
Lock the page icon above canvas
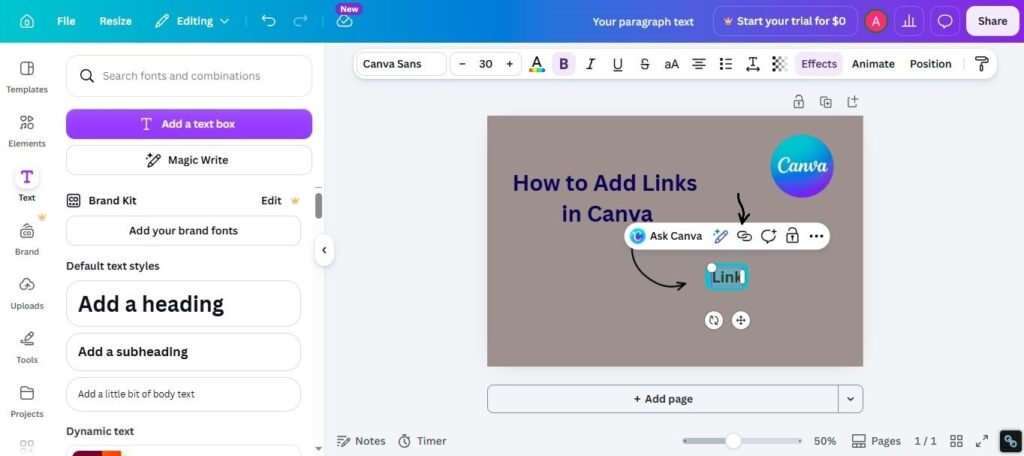[x=798, y=102]
